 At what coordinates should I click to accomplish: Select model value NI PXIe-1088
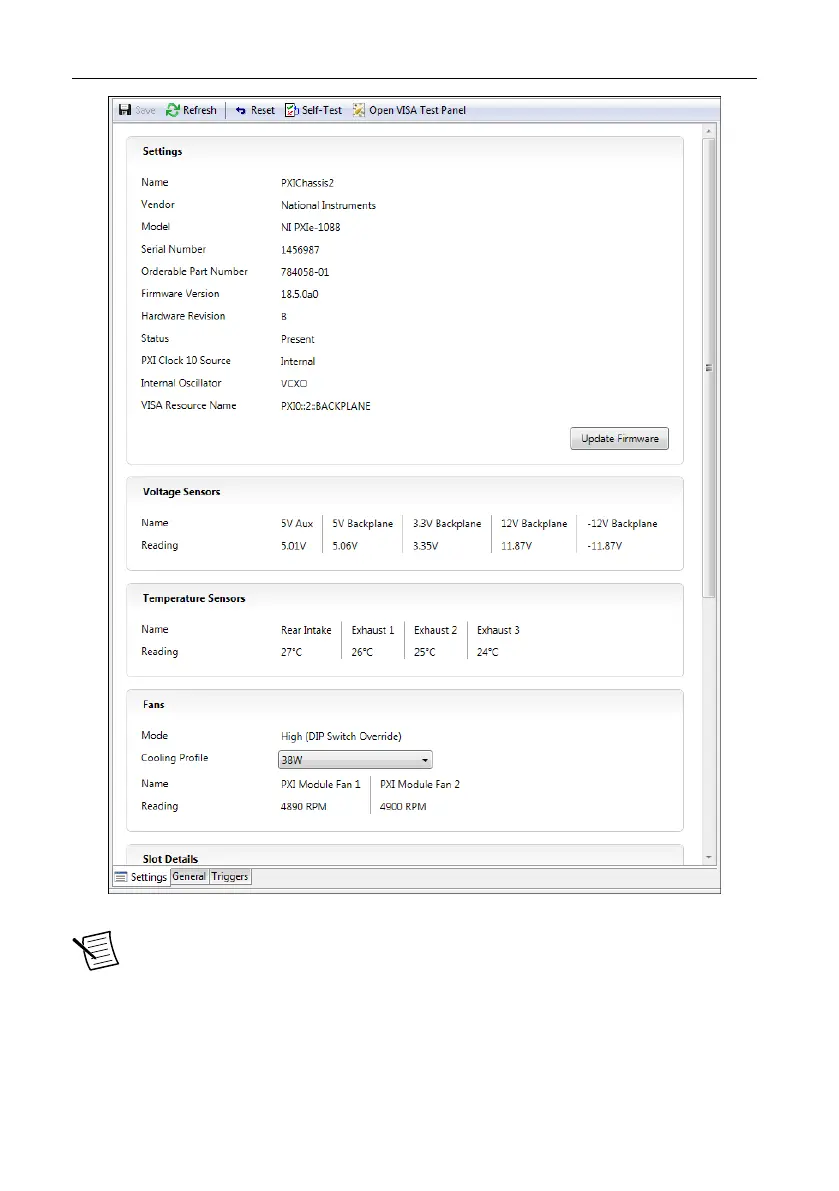click(x=311, y=227)
